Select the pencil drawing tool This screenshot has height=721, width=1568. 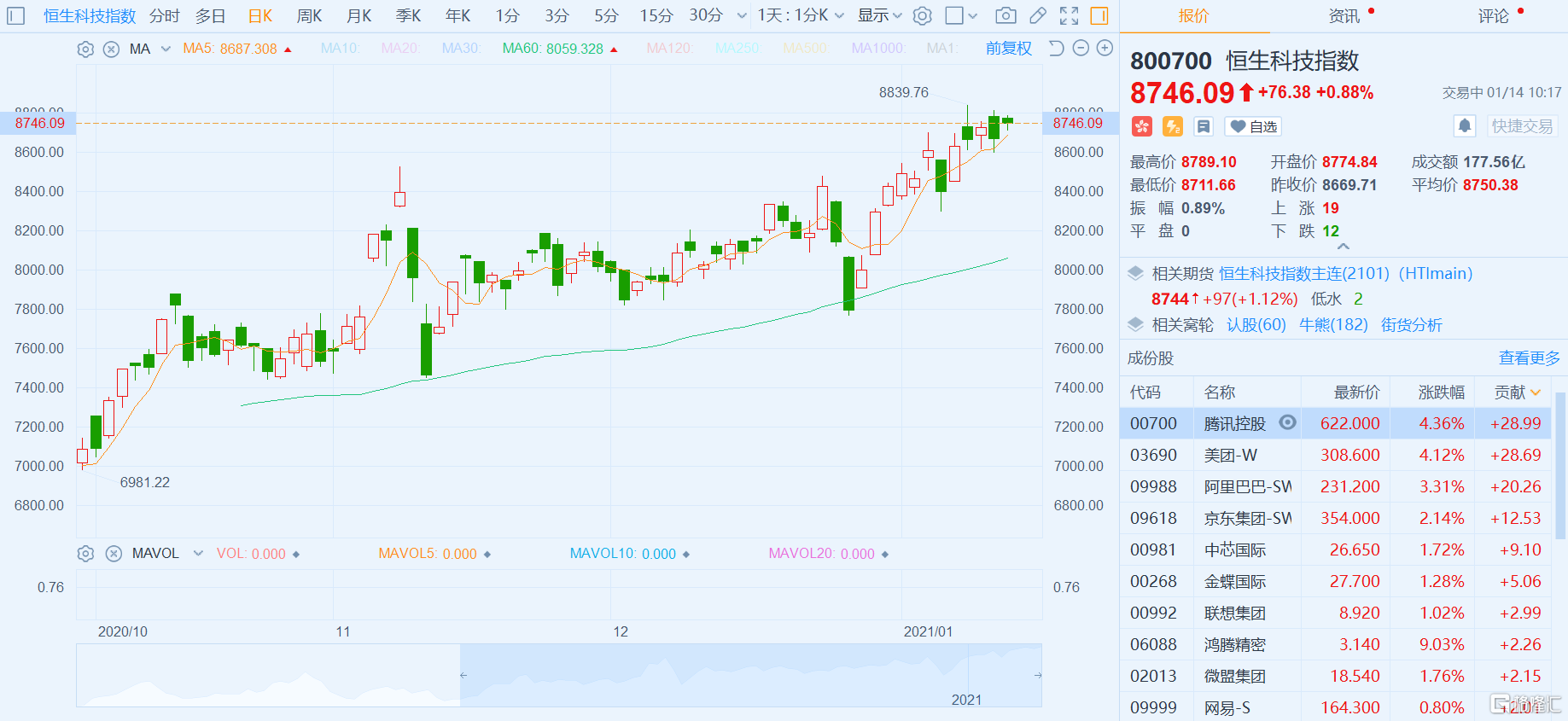click(1038, 15)
